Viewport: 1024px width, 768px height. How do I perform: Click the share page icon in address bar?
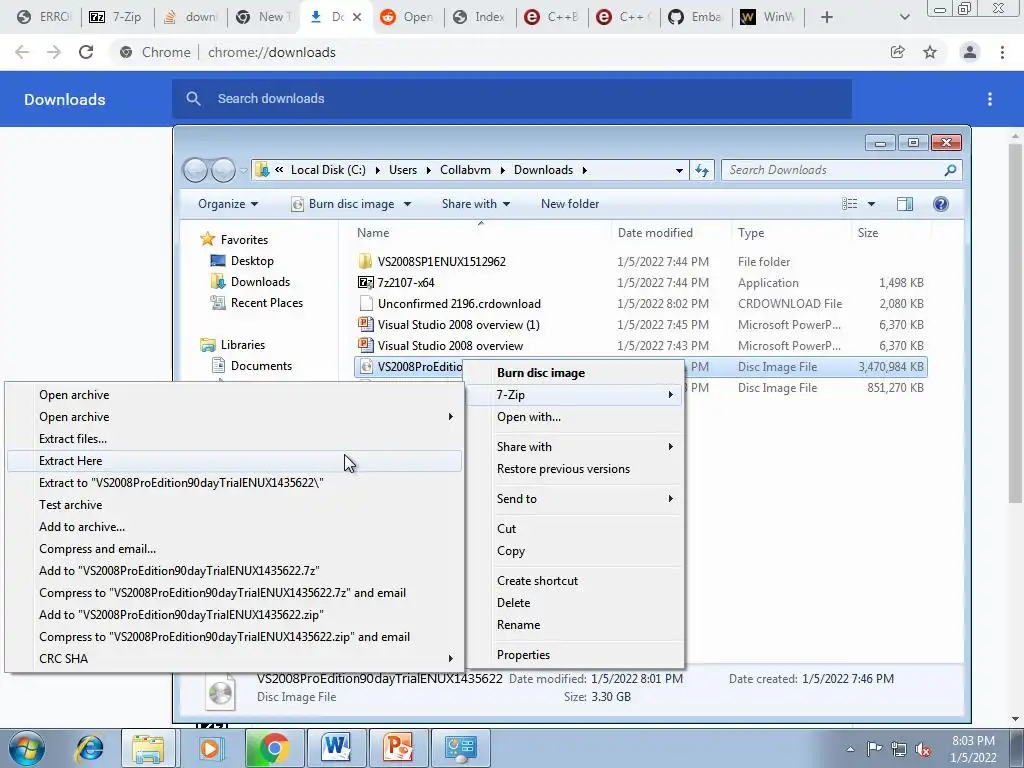click(x=898, y=52)
